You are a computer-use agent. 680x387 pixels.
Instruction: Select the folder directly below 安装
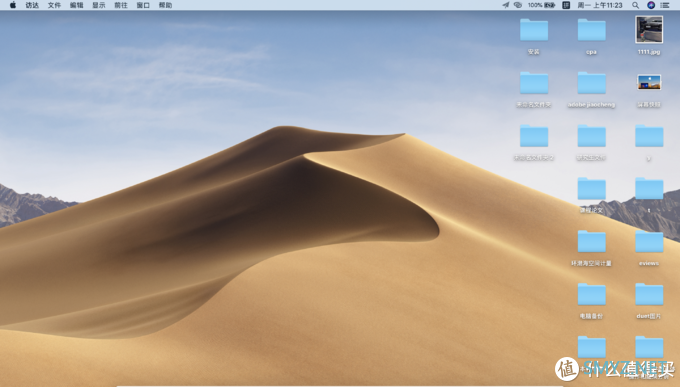pyautogui.click(x=534, y=83)
